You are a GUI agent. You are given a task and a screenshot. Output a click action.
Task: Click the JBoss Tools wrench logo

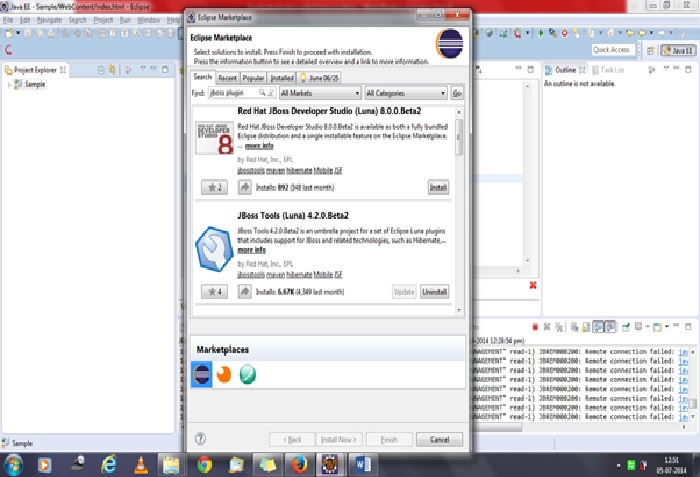click(214, 249)
